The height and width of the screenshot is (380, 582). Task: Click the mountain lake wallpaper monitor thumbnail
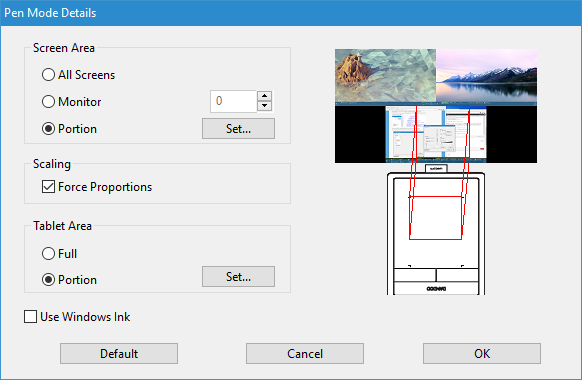point(487,75)
